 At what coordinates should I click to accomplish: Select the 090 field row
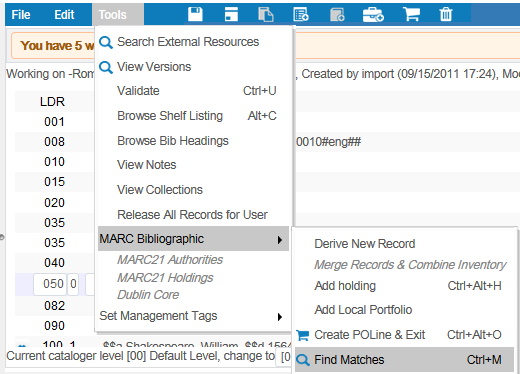pos(54,326)
